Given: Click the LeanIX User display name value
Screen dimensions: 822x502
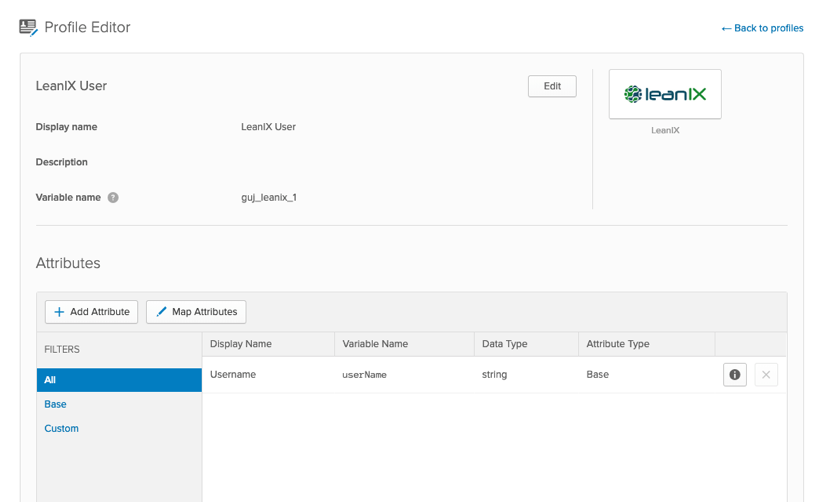Looking at the screenshot, I should pyautogui.click(x=268, y=127).
